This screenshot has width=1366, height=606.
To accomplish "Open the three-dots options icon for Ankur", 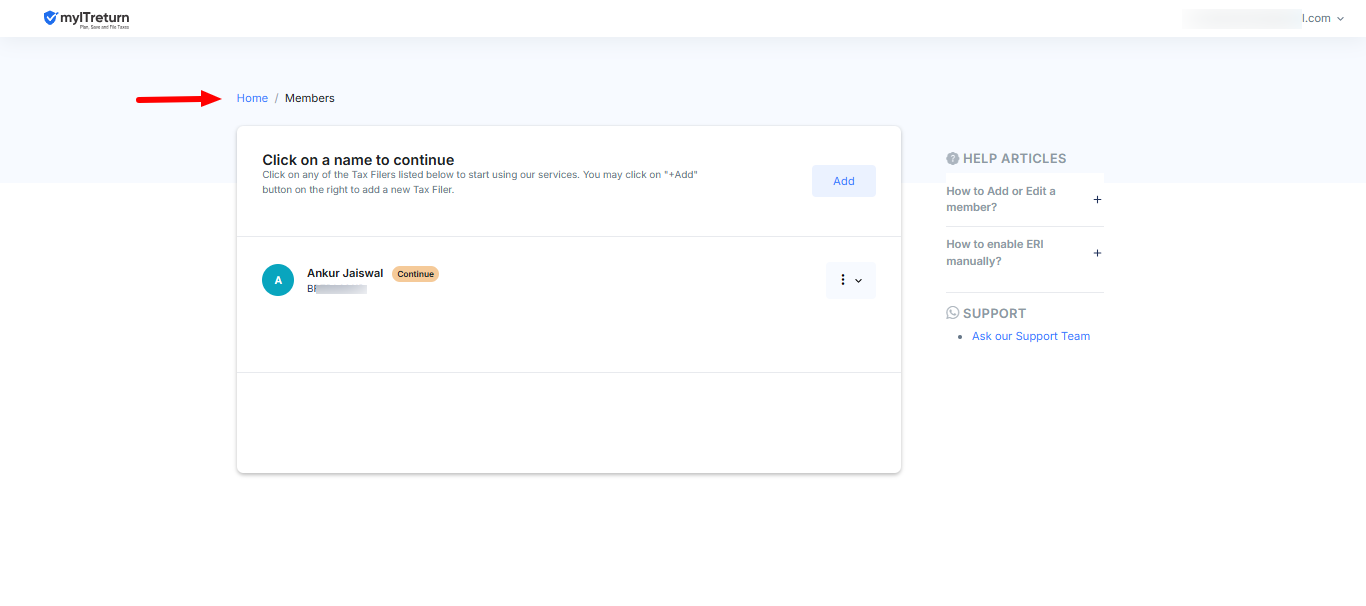I will (x=843, y=280).
